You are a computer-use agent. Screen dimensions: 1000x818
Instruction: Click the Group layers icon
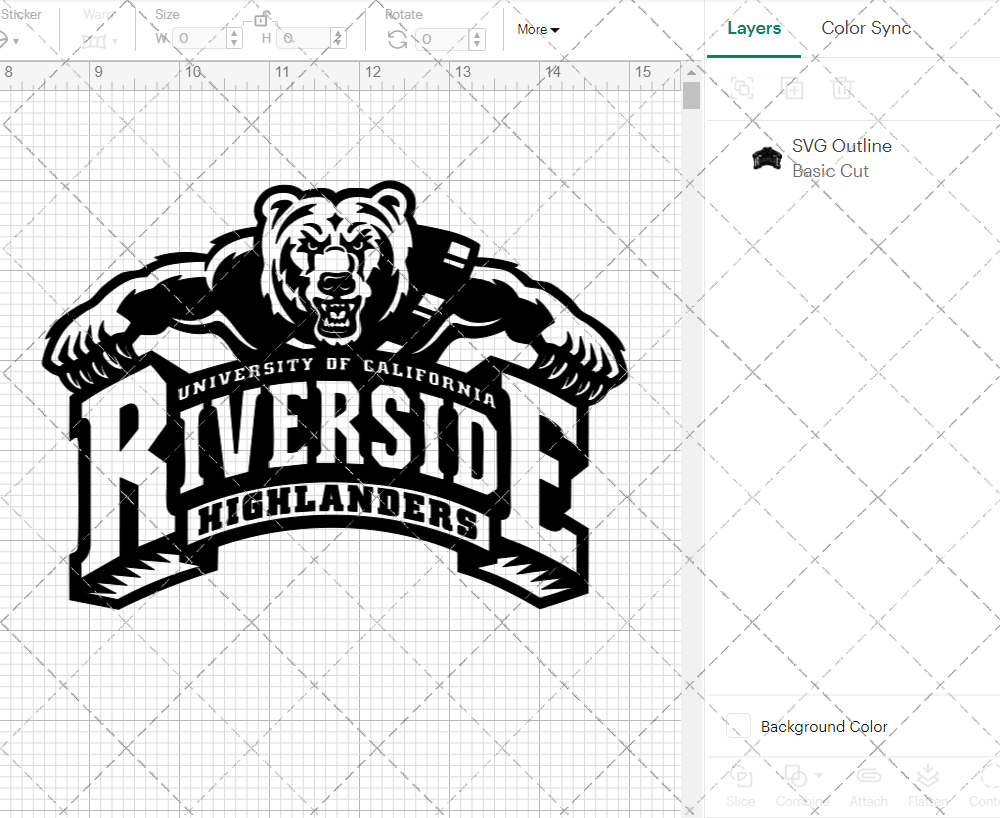coord(742,88)
